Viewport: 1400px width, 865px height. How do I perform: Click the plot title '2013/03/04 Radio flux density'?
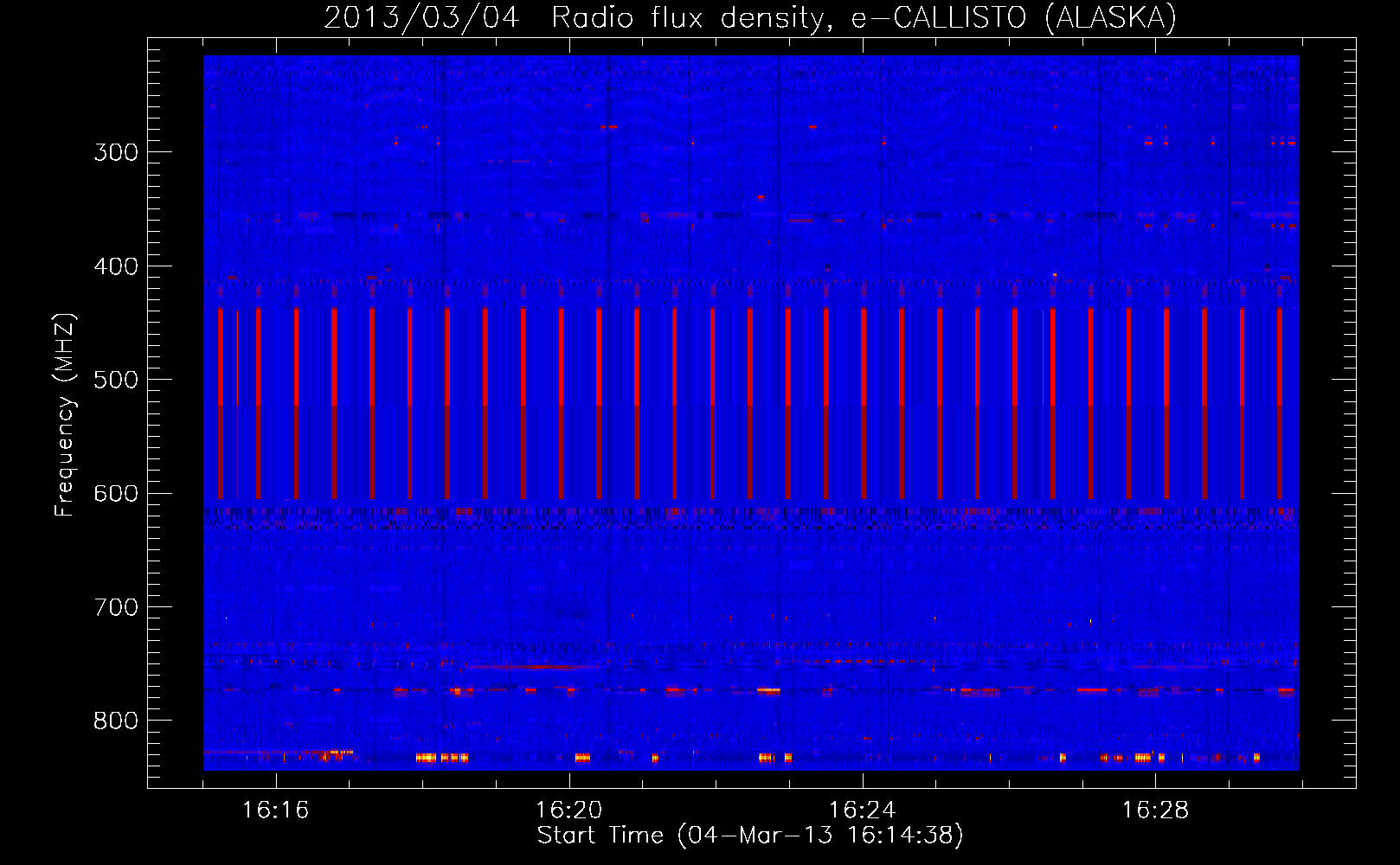pyautogui.click(x=750, y=18)
